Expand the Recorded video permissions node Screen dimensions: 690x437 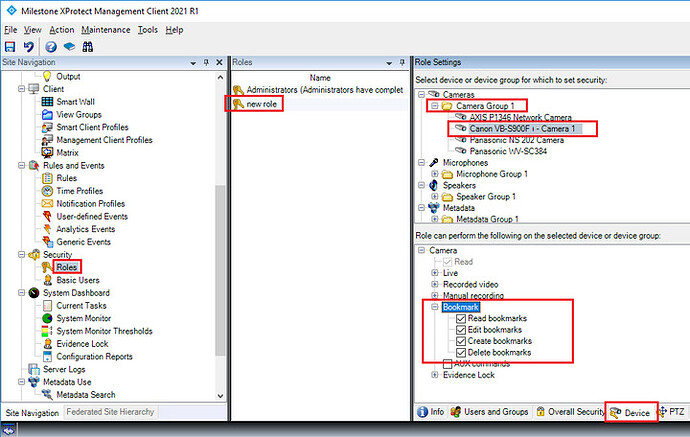434,284
